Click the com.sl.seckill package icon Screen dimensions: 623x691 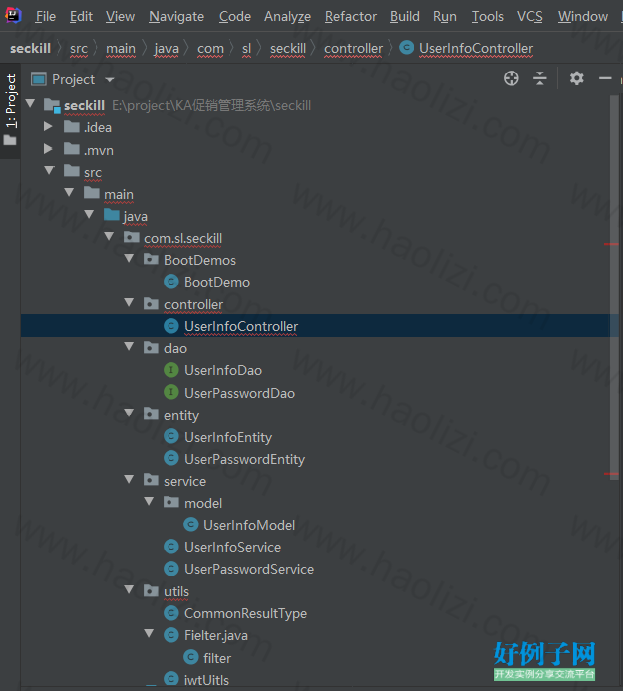(x=132, y=238)
